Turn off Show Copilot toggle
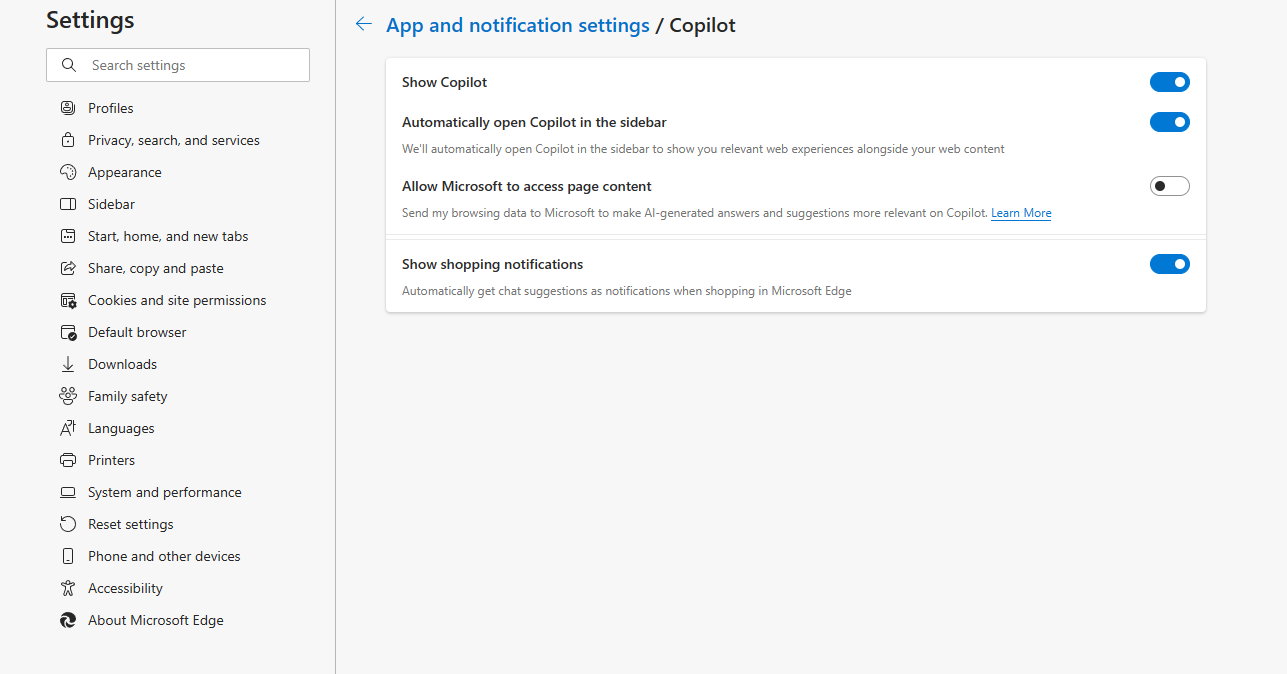This screenshot has width=1287, height=674. click(x=1169, y=82)
